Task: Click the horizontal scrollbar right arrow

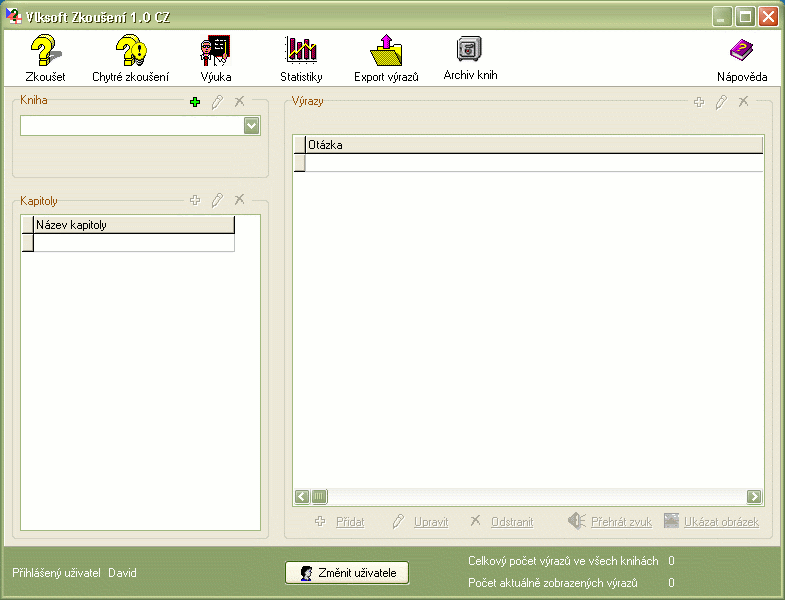Action: 754,497
